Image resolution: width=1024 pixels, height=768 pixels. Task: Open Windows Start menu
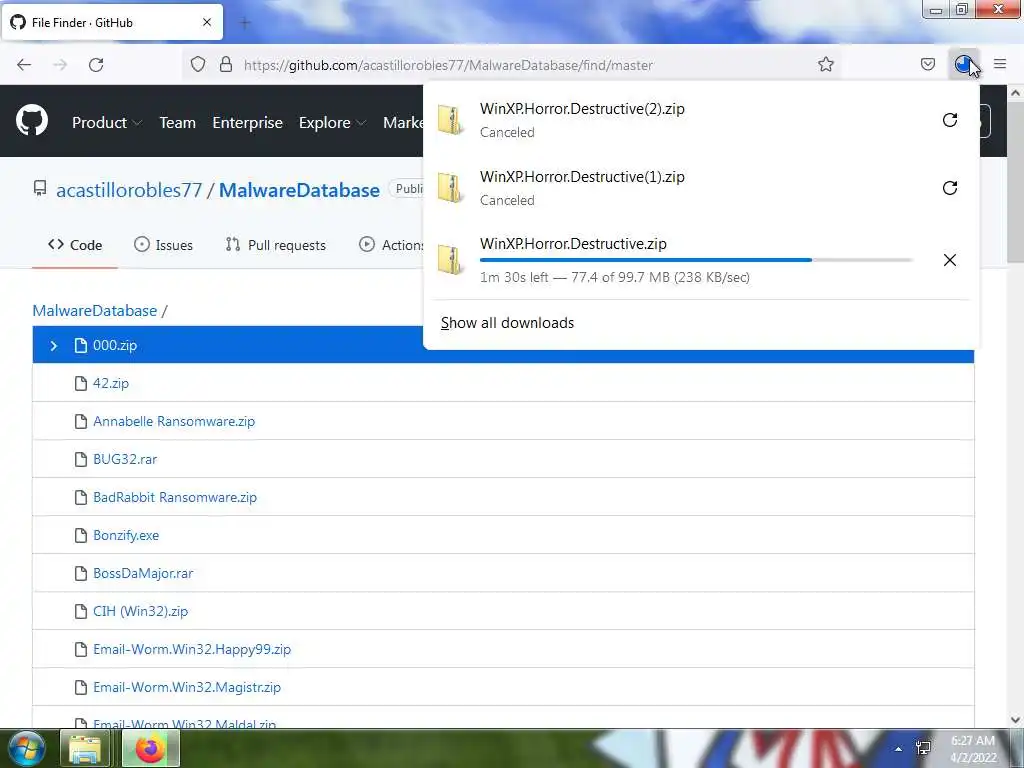(27, 748)
